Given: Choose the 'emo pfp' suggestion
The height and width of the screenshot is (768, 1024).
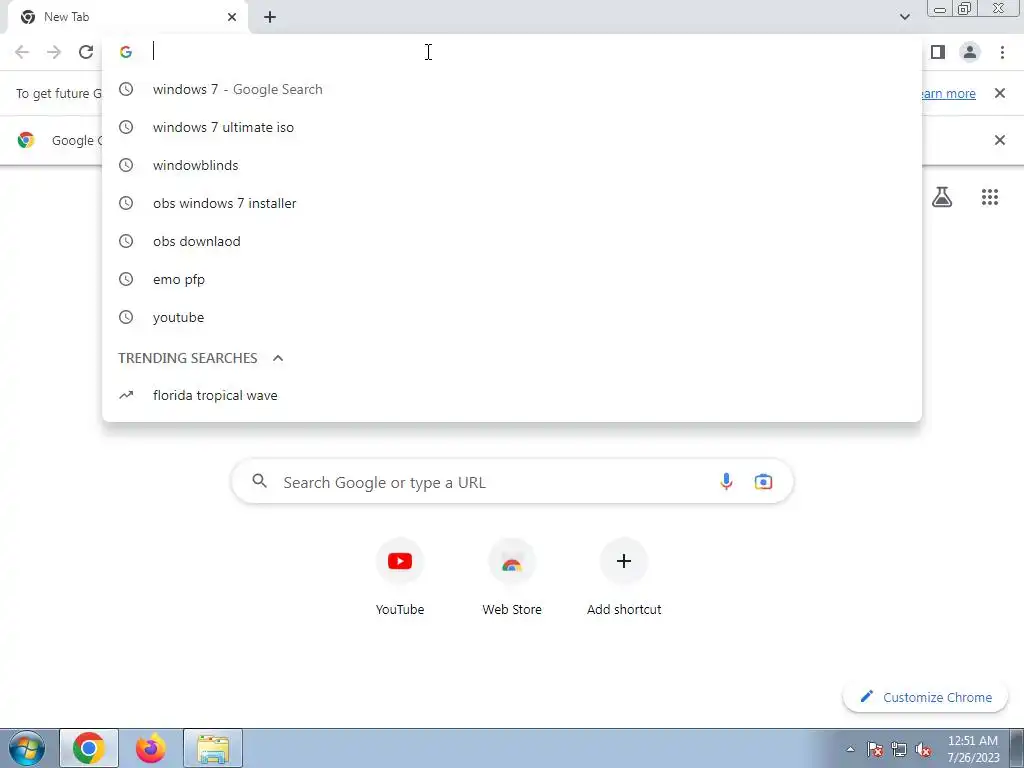Looking at the screenshot, I should click(512, 279).
